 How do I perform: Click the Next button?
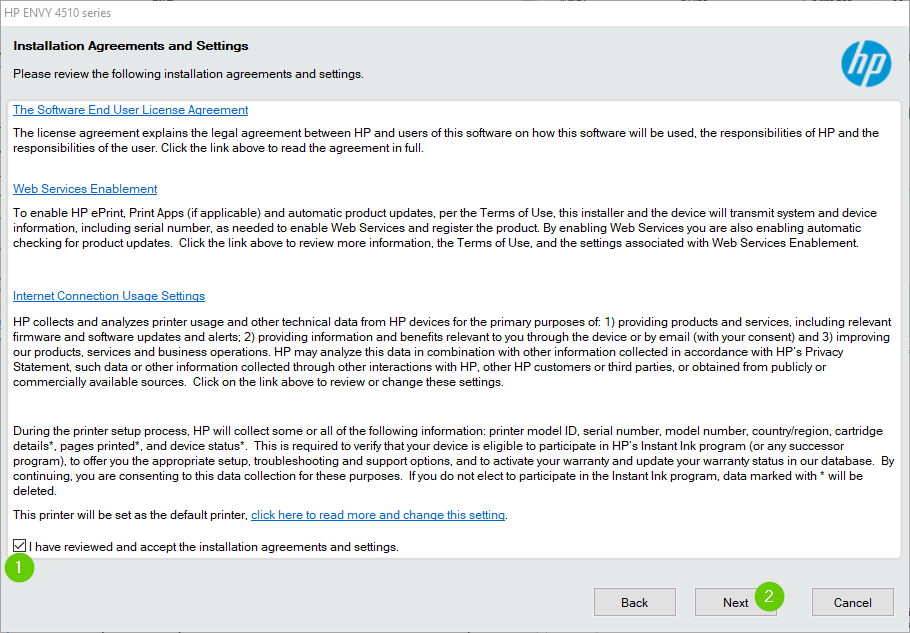[736, 602]
